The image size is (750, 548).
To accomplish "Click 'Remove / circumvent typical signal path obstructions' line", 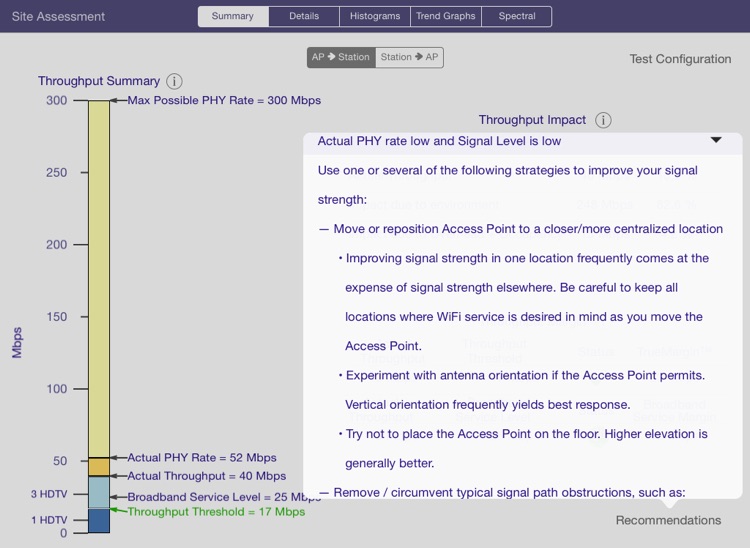I will click(x=502, y=493).
